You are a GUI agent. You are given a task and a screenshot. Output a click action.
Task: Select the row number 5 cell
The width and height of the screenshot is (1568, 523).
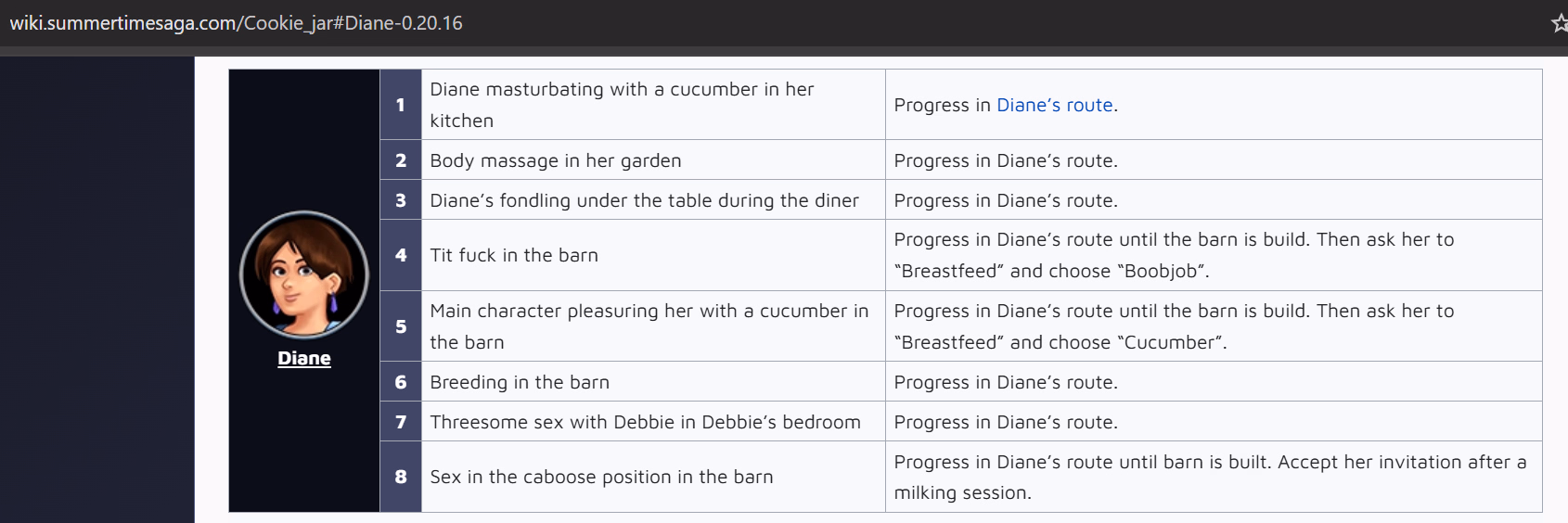point(401,326)
